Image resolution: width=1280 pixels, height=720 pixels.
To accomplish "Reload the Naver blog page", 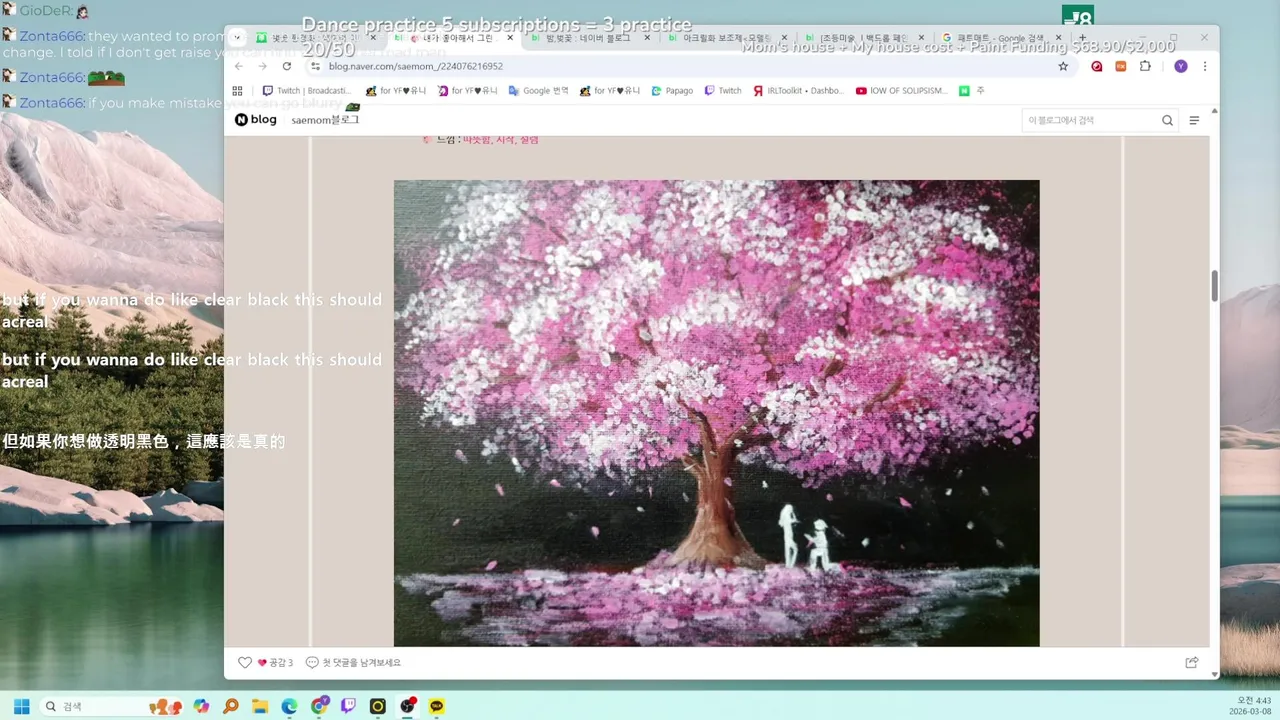I will (x=287, y=66).
